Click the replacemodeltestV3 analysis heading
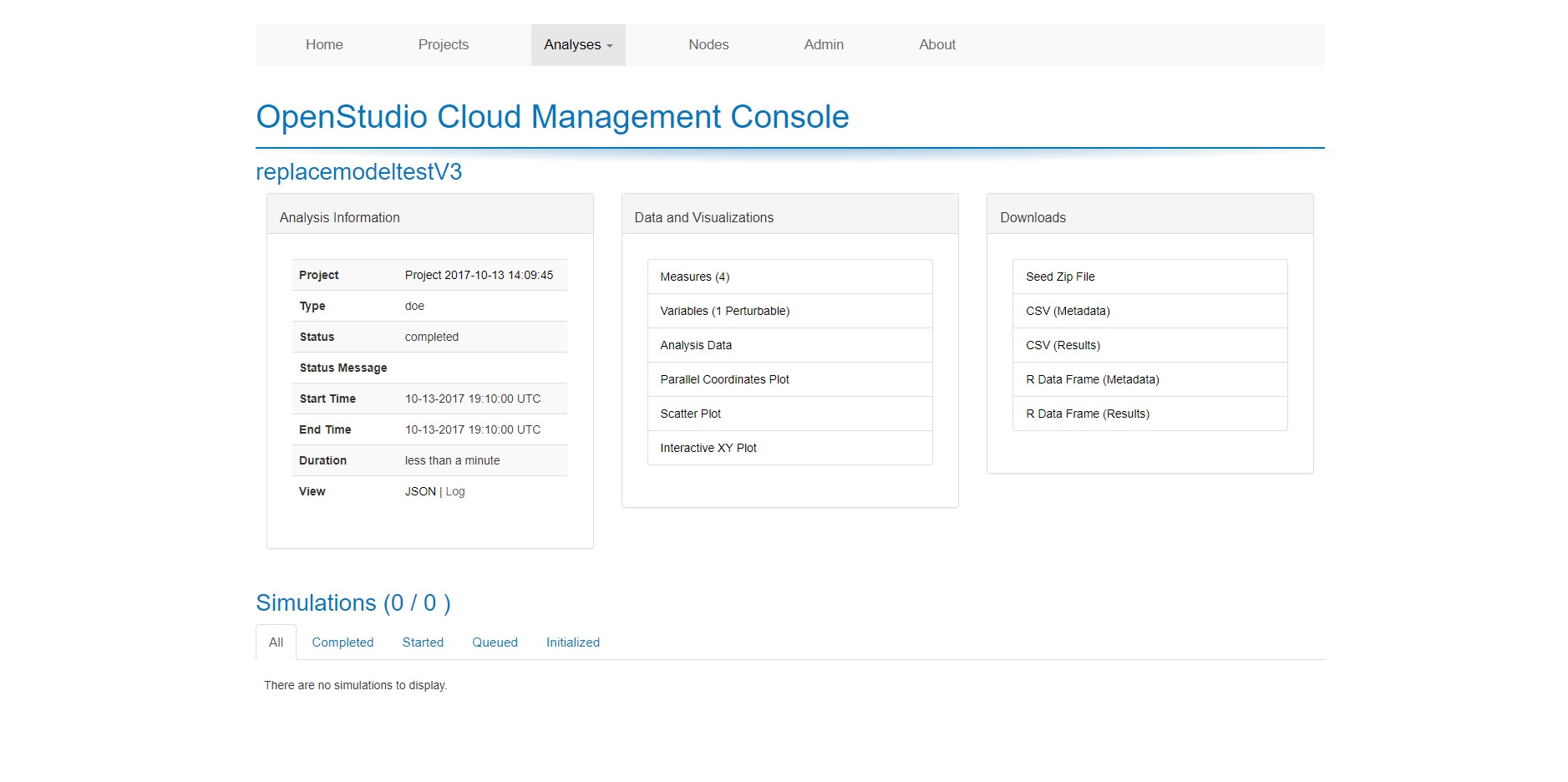This screenshot has width=1568, height=782. [358, 172]
